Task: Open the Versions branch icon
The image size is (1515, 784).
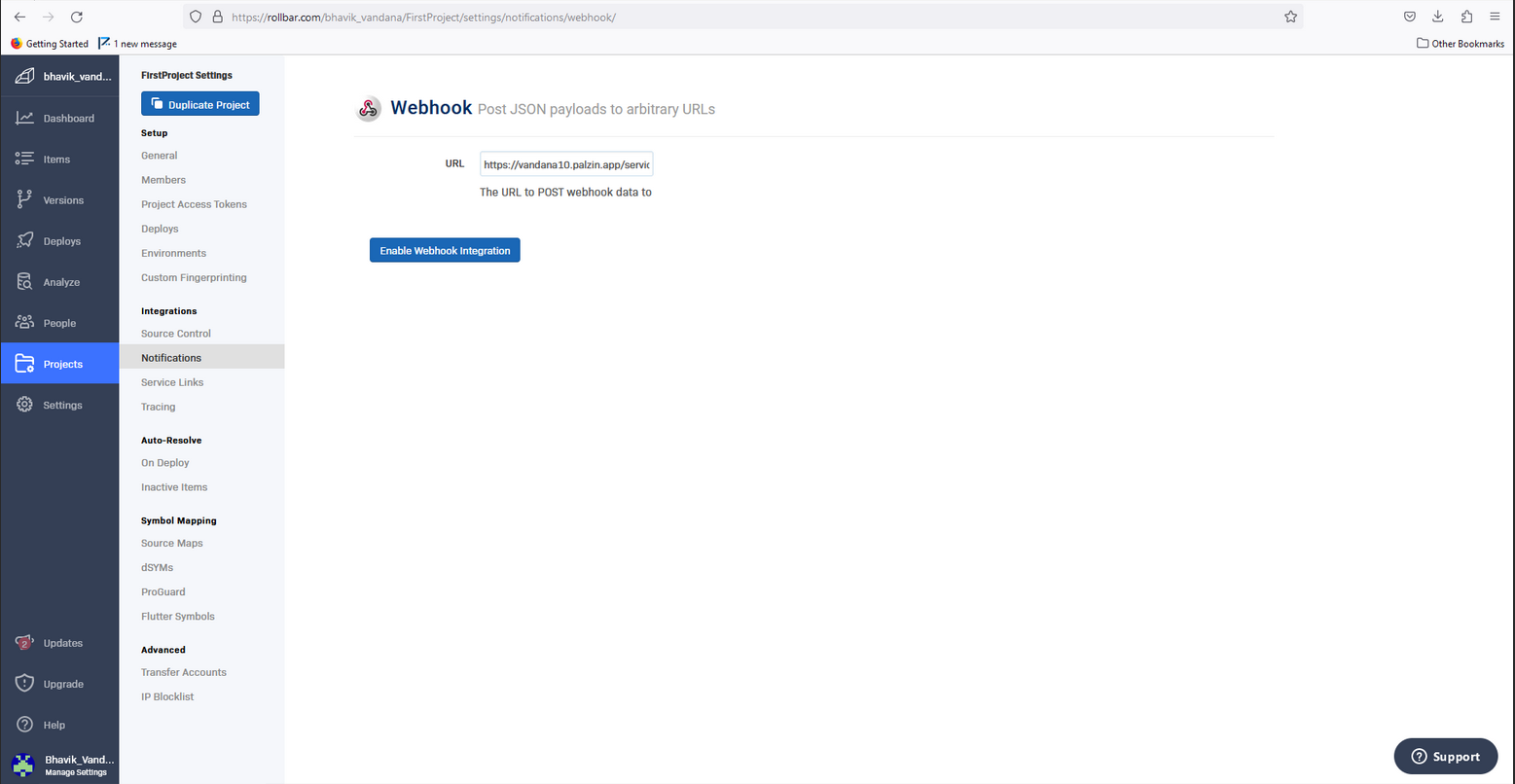Action: click(x=24, y=199)
